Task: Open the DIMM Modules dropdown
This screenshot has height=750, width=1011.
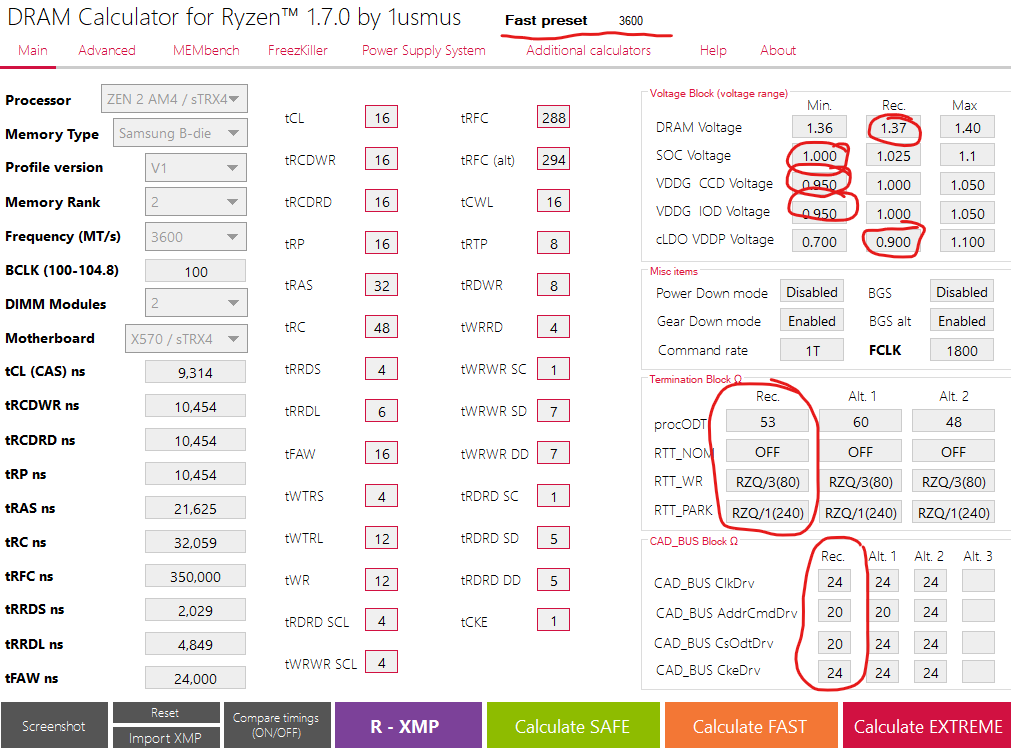Action: coord(195,303)
